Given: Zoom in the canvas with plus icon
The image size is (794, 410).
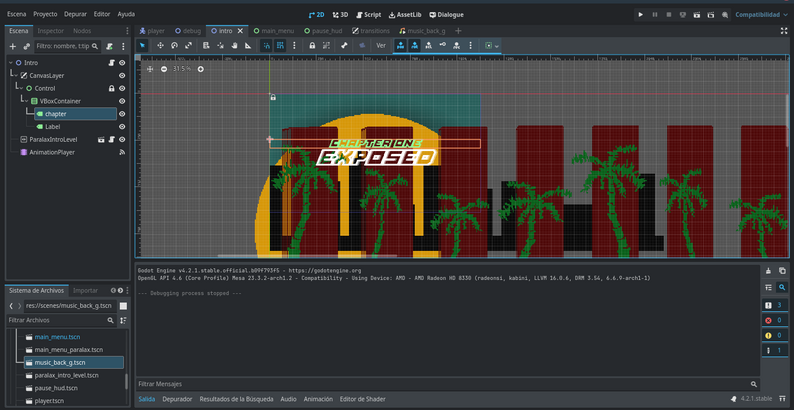Looking at the screenshot, I should (201, 69).
